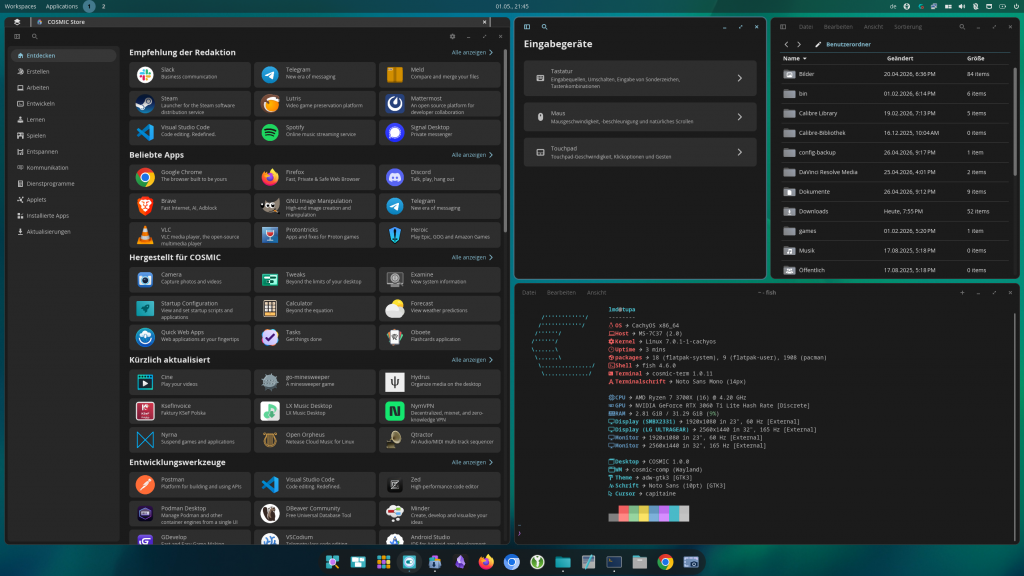Open the Tweaks app card
Image resolution: width=1024 pixels, height=576 pixels.
click(314, 279)
